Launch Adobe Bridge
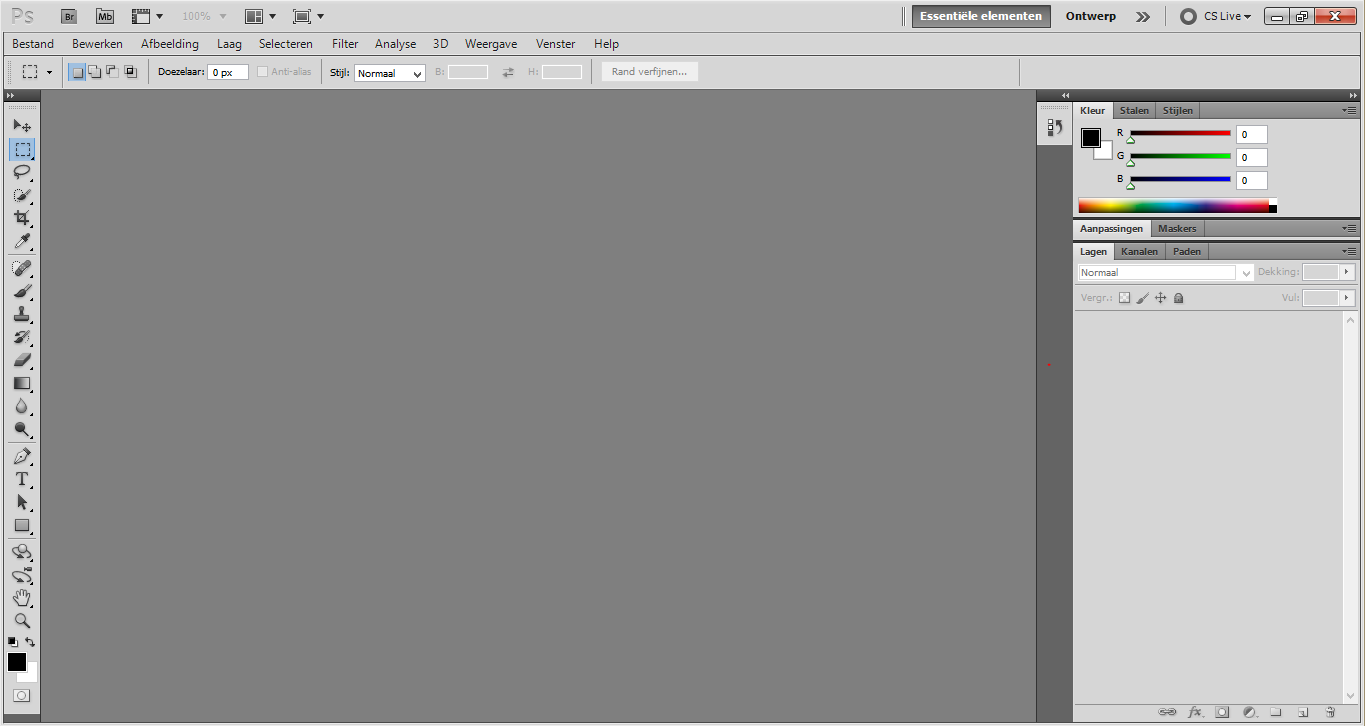Screen dimensions: 1365x726 68,16
